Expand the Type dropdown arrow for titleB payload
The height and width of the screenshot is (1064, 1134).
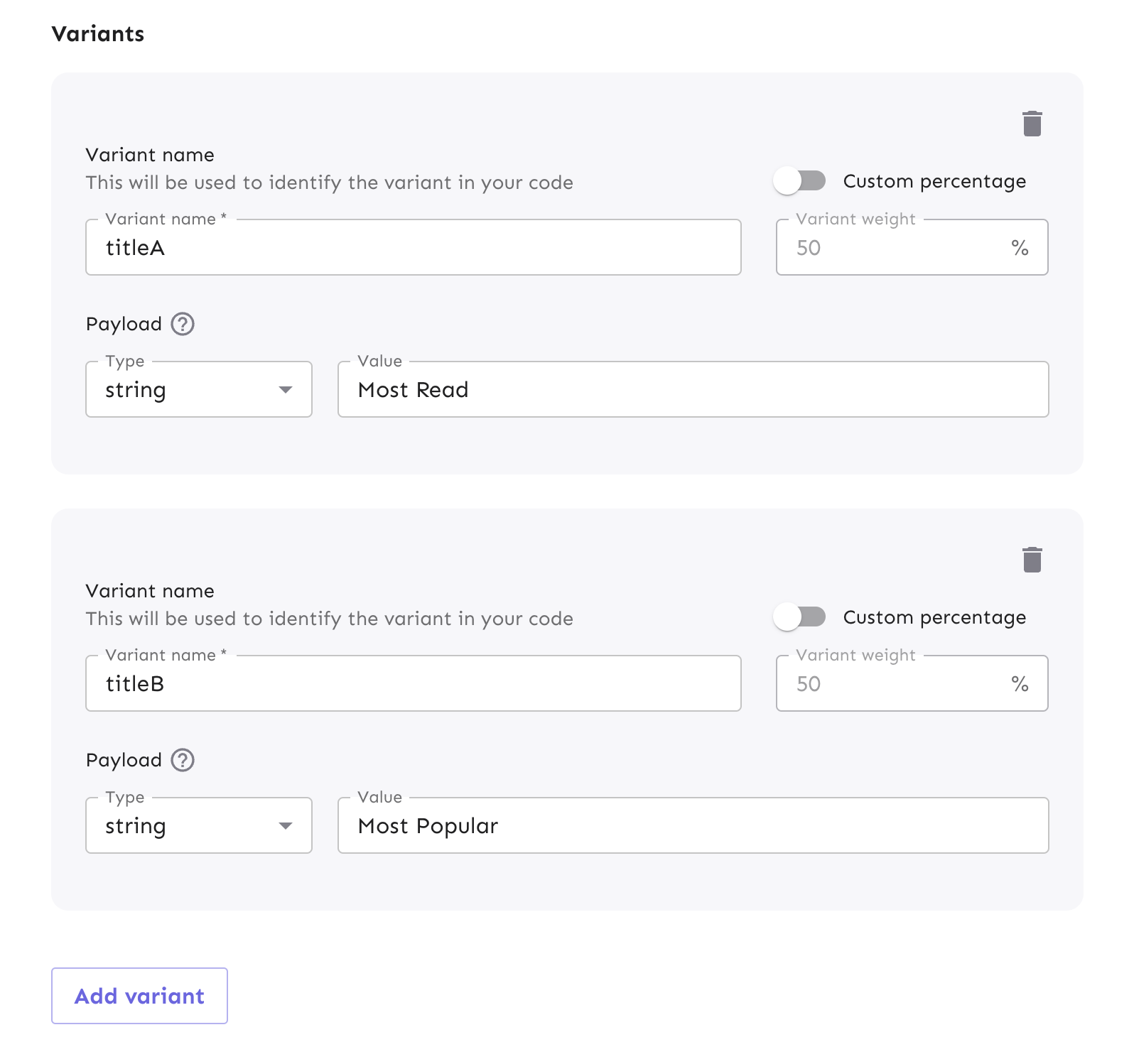click(286, 825)
